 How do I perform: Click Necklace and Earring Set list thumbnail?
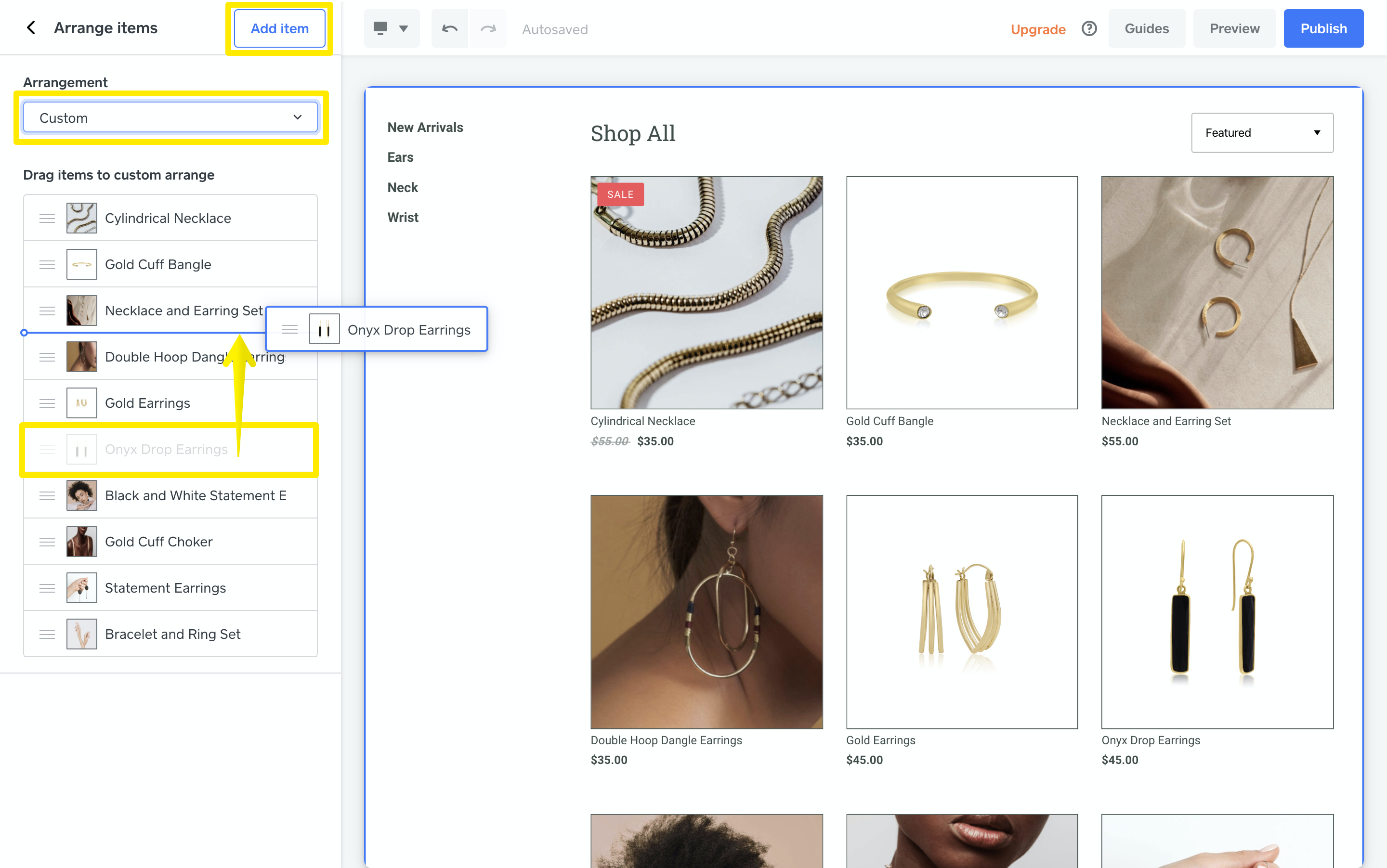[x=81, y=311]
